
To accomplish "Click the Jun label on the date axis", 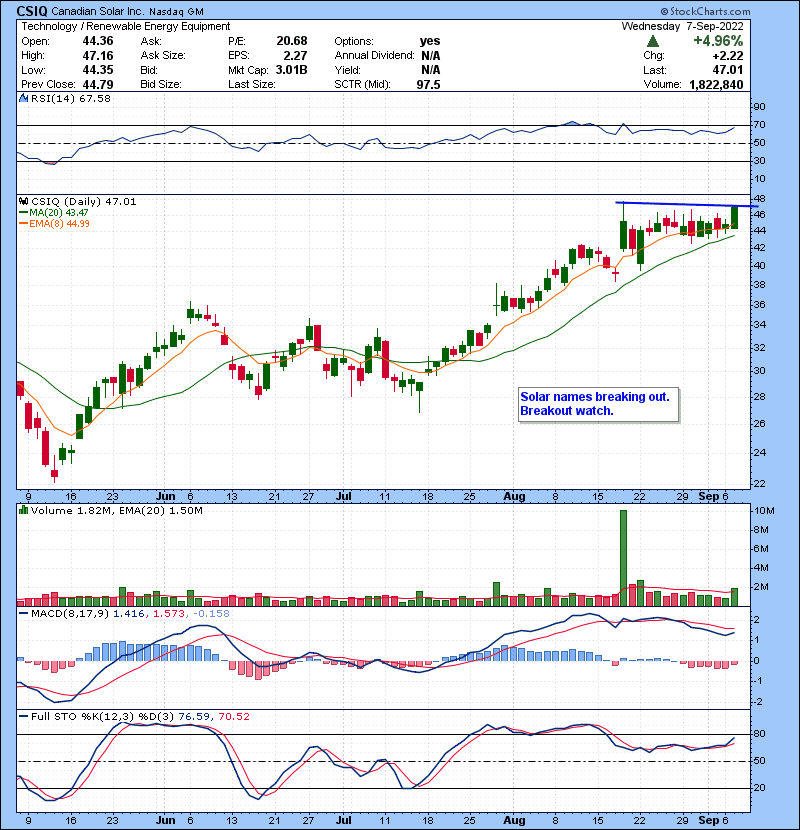I will 166,495.
